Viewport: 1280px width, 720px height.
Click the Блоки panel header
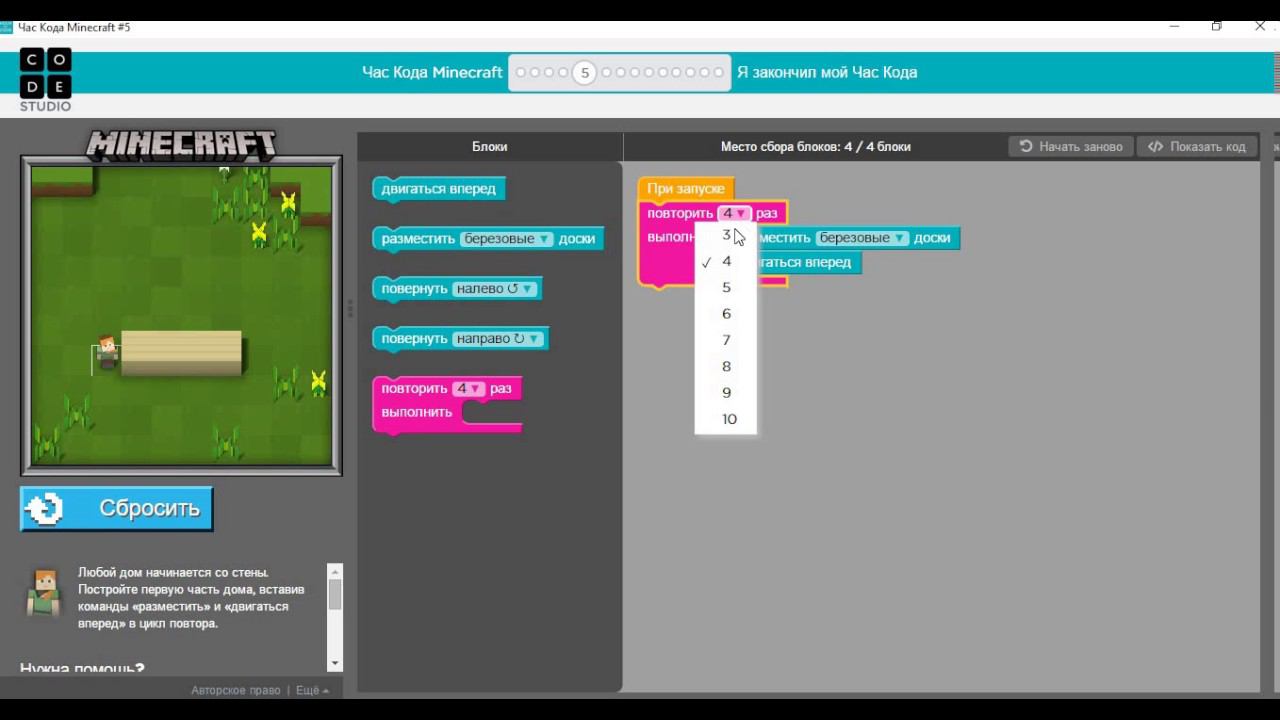(490, 146)
